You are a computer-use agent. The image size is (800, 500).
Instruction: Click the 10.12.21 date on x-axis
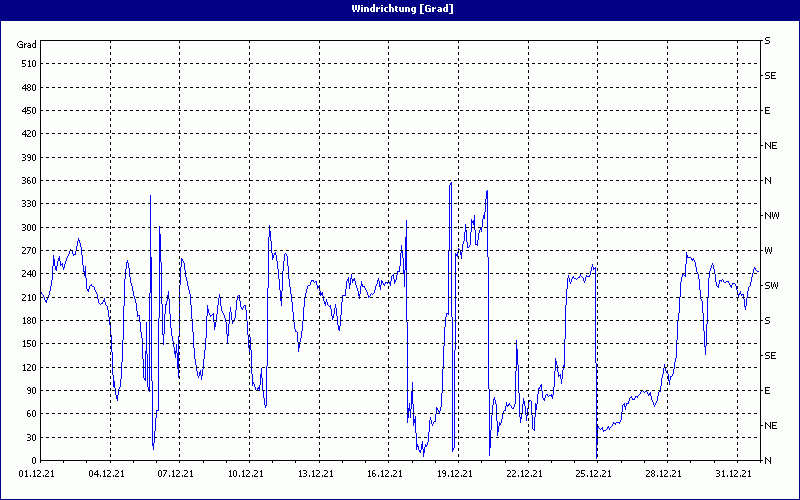[246, 474]
